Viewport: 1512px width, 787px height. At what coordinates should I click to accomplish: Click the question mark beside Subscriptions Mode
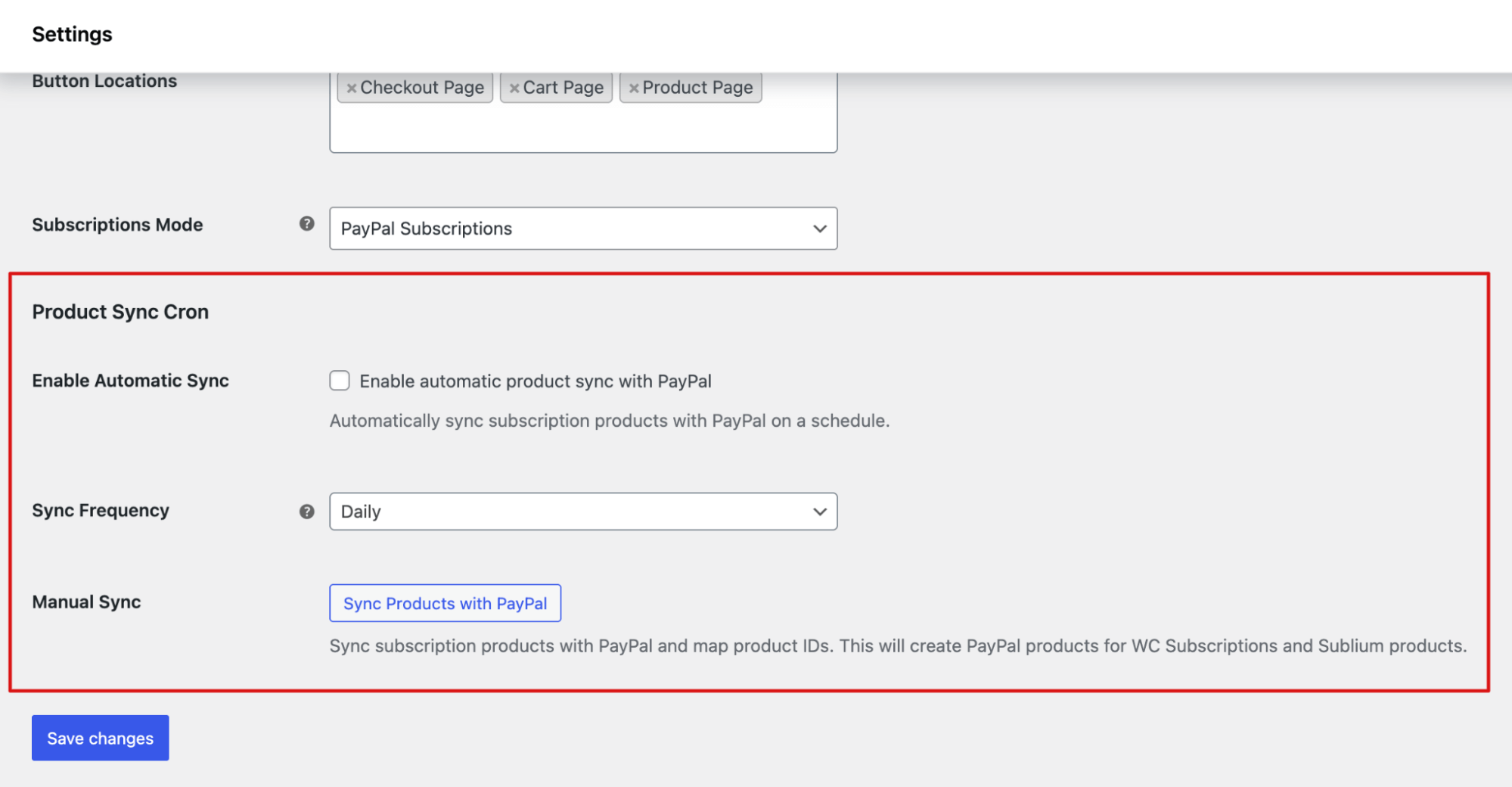[x=306, y=224]
